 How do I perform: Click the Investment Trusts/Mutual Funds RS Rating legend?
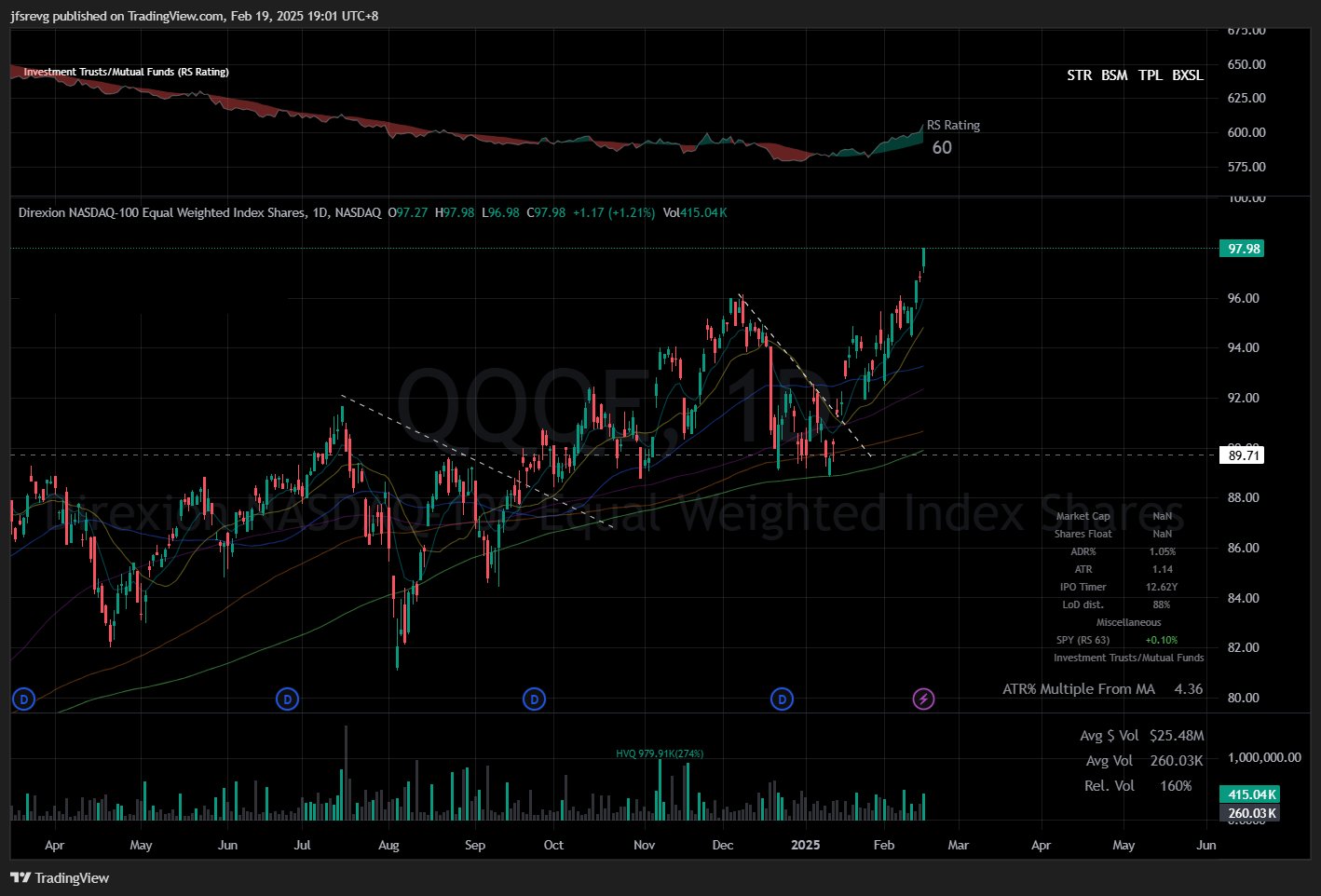(x=126, y=72)
